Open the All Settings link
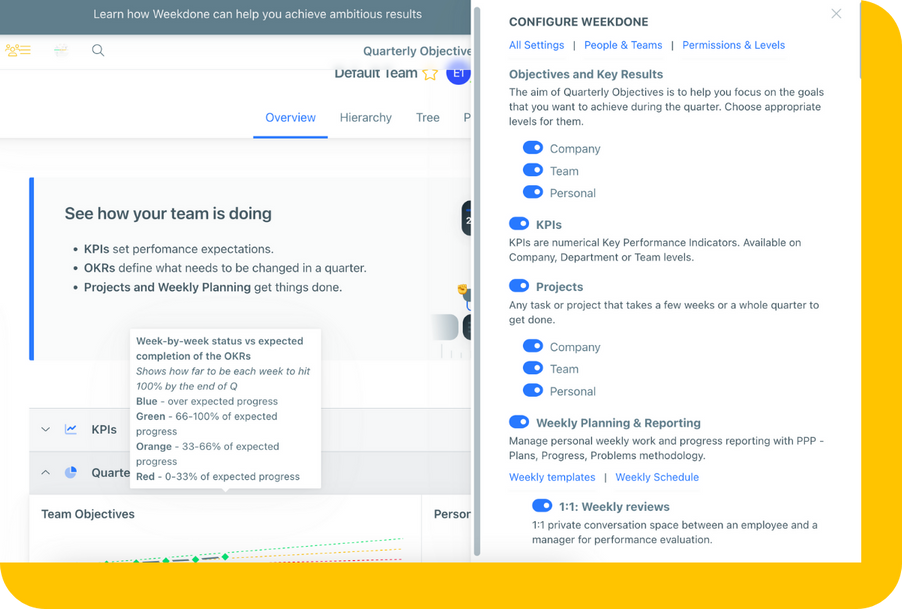The width and height of the screenshot is (902, 609). point(537,45)
